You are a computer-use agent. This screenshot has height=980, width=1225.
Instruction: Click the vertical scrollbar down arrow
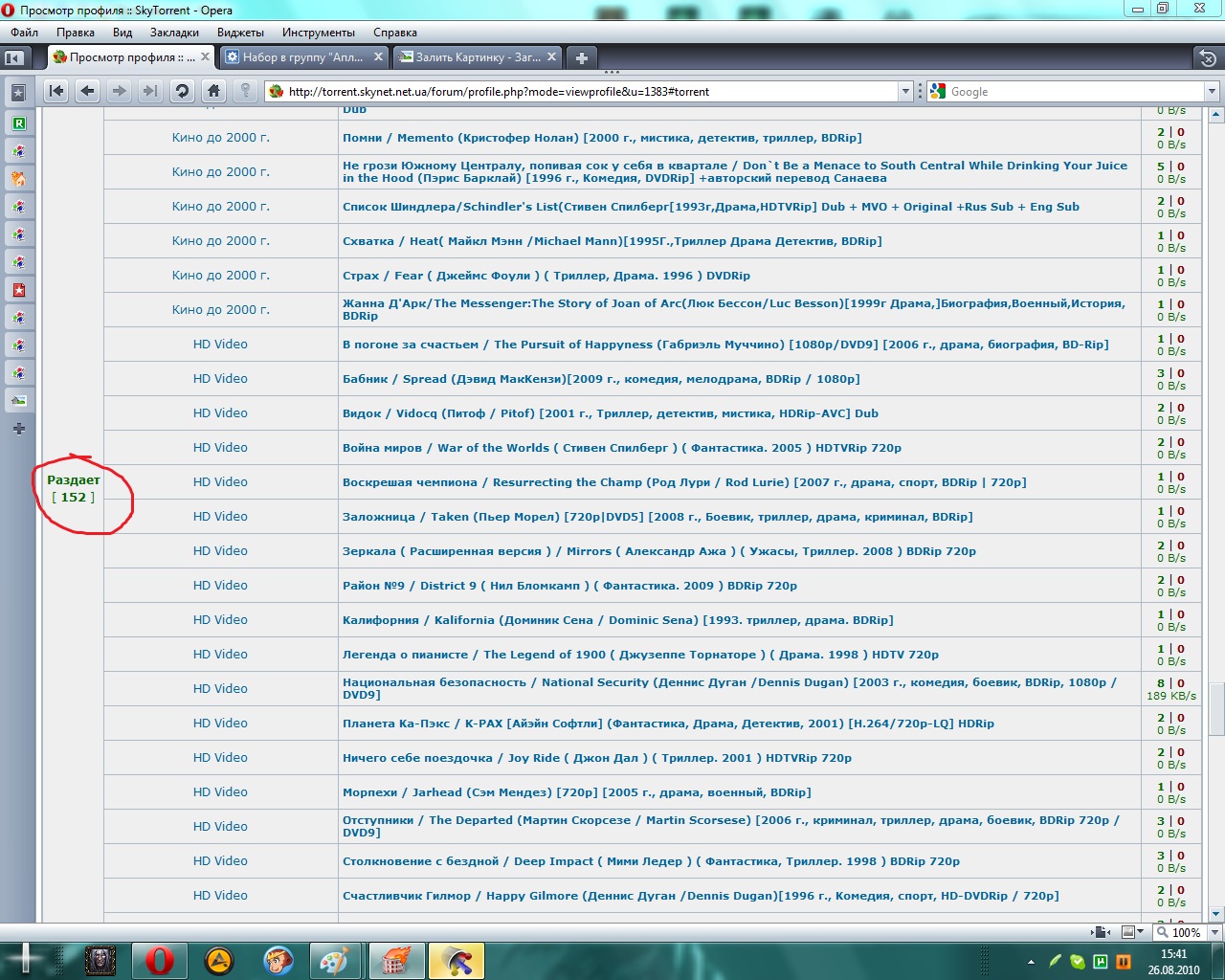1216,914
